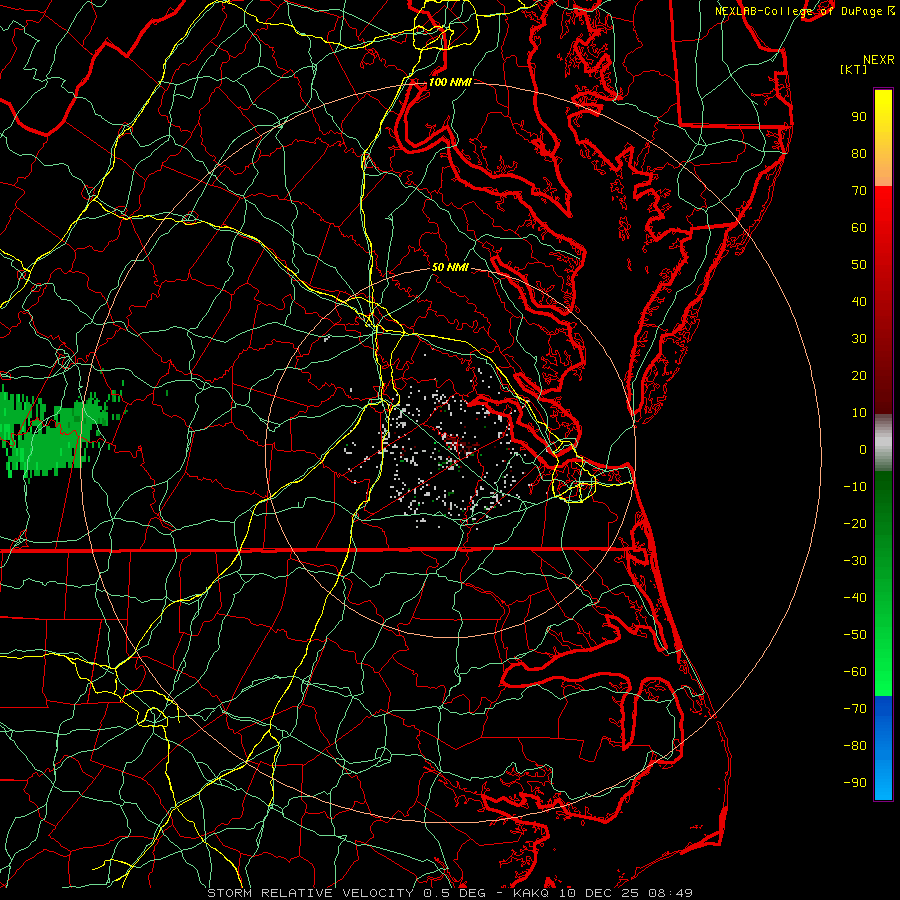Select the positive 20 scale value
The height and width of the screenshot is (900, 900).
tap(859, 376)
